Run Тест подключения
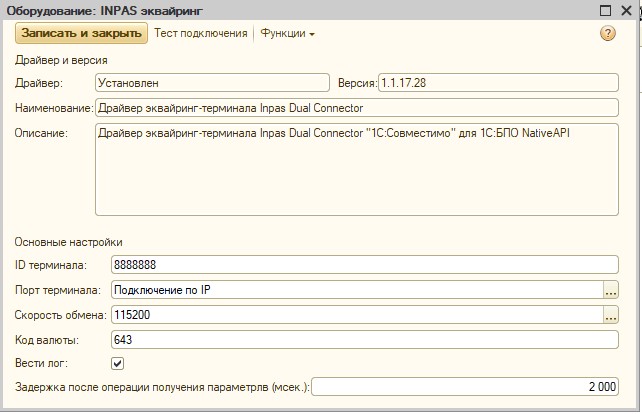The width and height of the screenshot is (642, 414). click(x=201, y=33)
